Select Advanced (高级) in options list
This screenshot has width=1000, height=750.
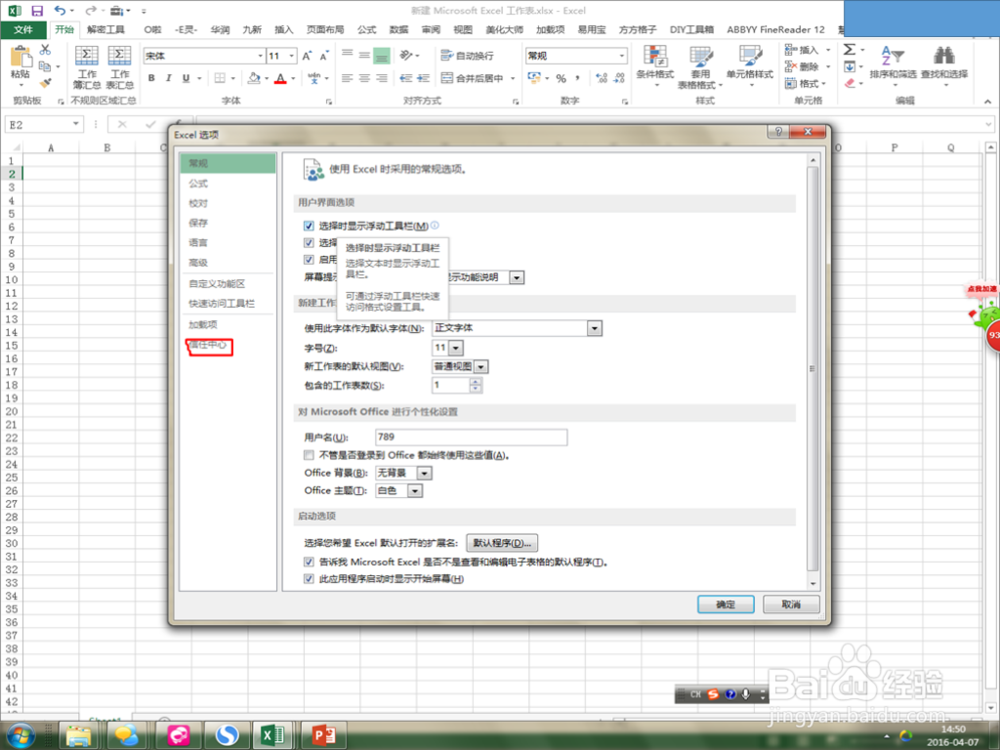(198, 263)
